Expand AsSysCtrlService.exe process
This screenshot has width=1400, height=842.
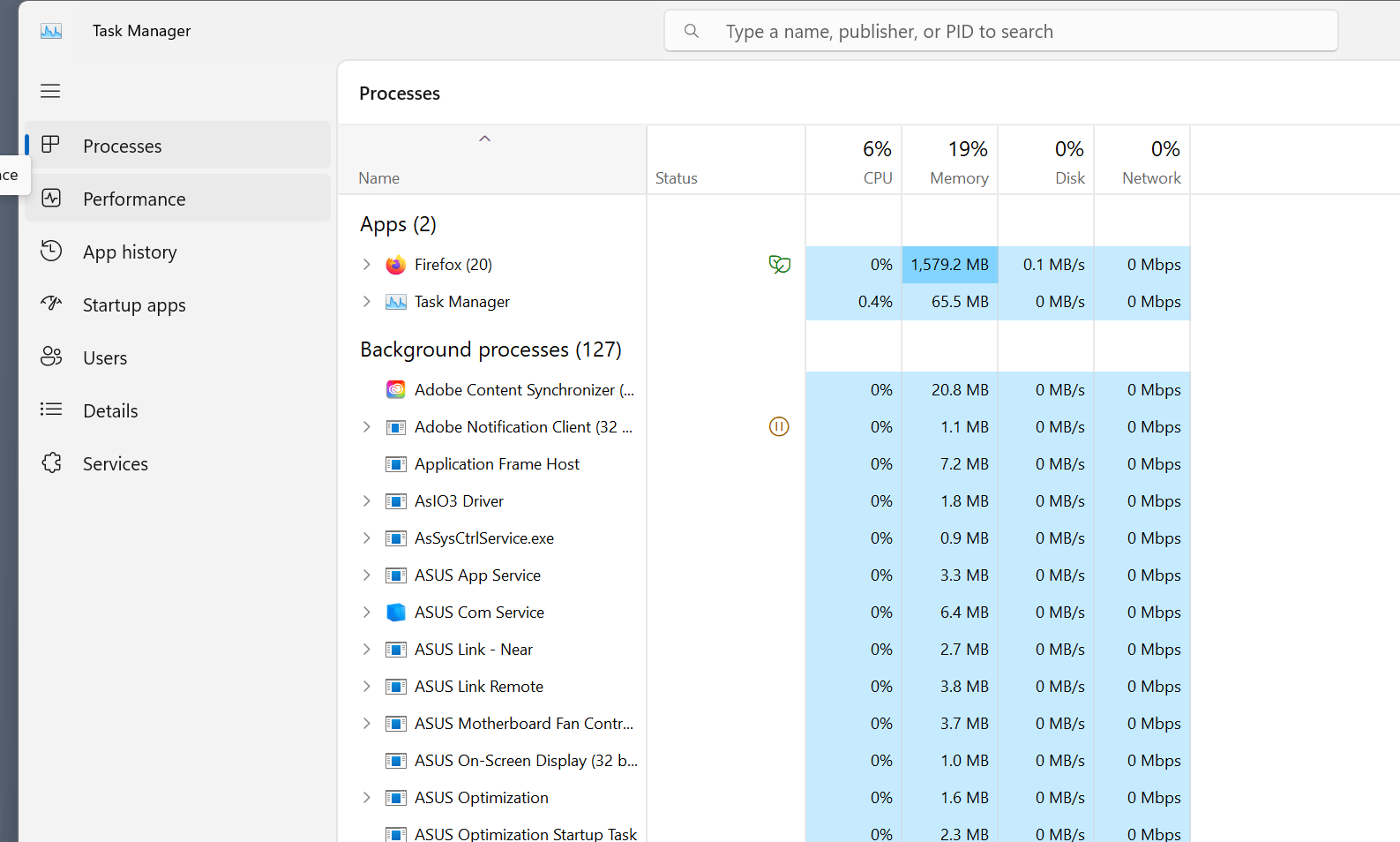click(367, 538)
